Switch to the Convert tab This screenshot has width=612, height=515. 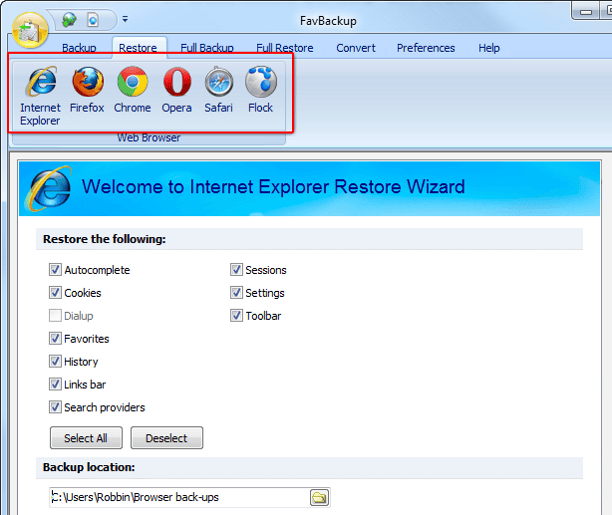coord(356,48)
